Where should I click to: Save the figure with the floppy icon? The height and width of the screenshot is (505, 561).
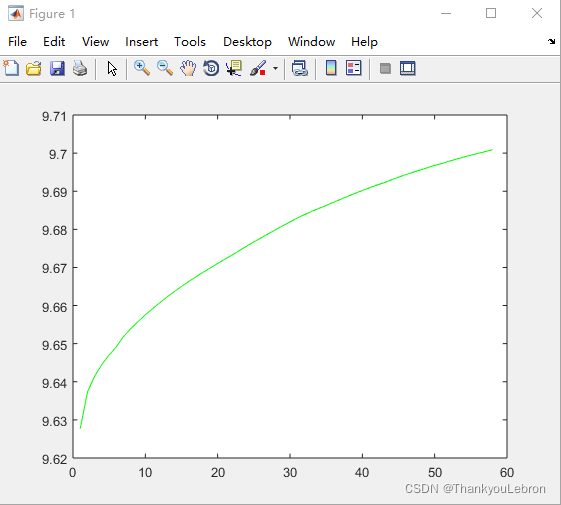[x=57, y=68]
